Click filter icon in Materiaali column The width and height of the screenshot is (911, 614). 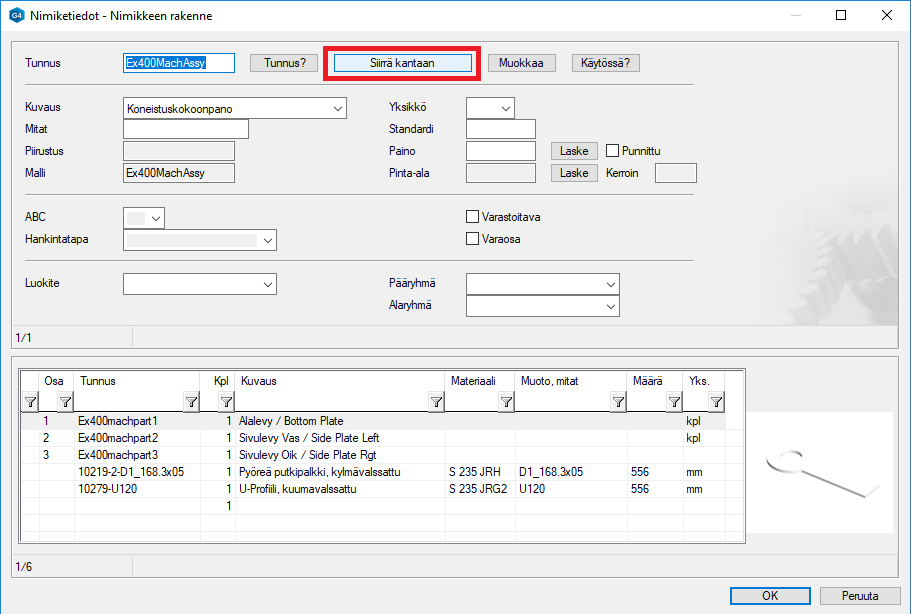506,402
